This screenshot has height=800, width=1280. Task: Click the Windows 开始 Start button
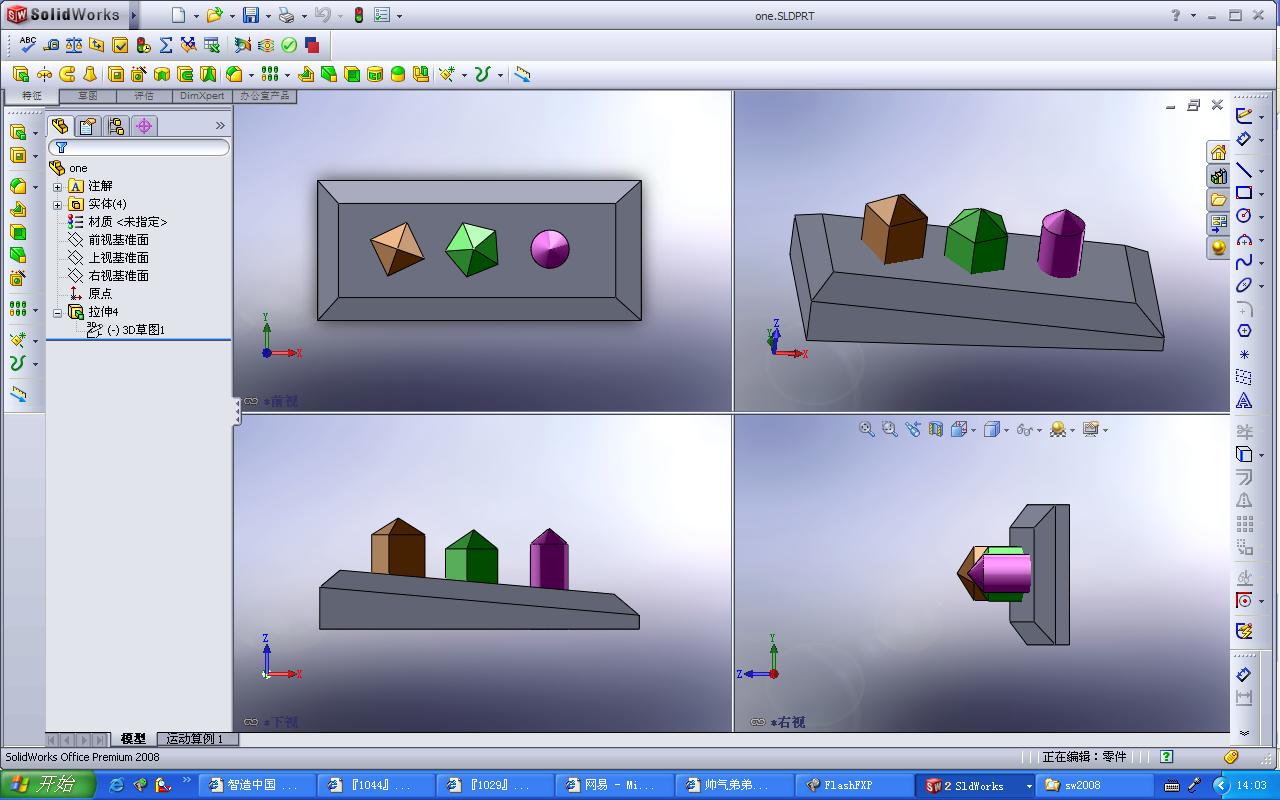[x=47, y=785]
